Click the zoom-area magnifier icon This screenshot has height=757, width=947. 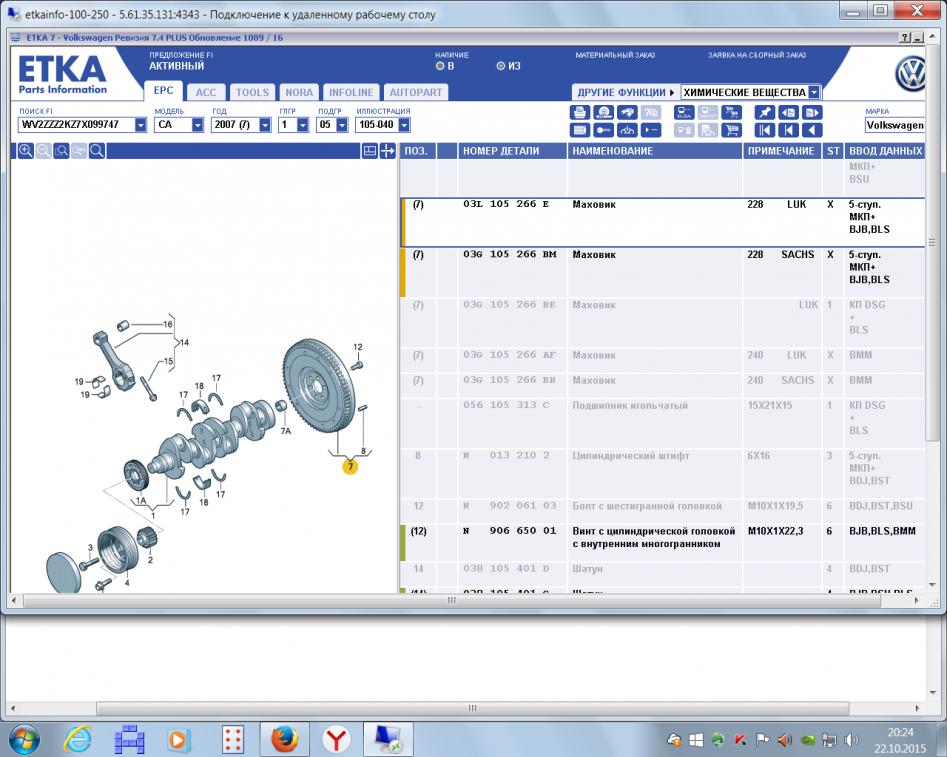click(61, 151)
